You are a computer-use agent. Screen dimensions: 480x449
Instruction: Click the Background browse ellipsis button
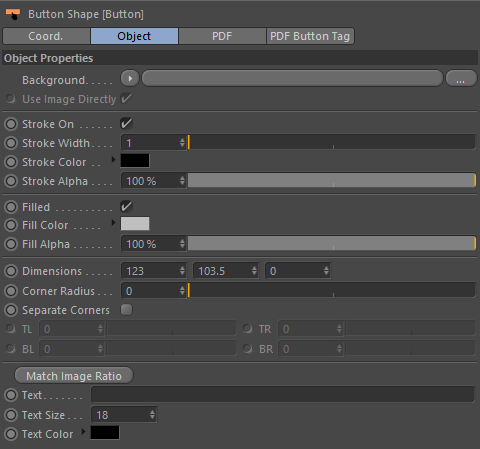(x=461, y=79)
